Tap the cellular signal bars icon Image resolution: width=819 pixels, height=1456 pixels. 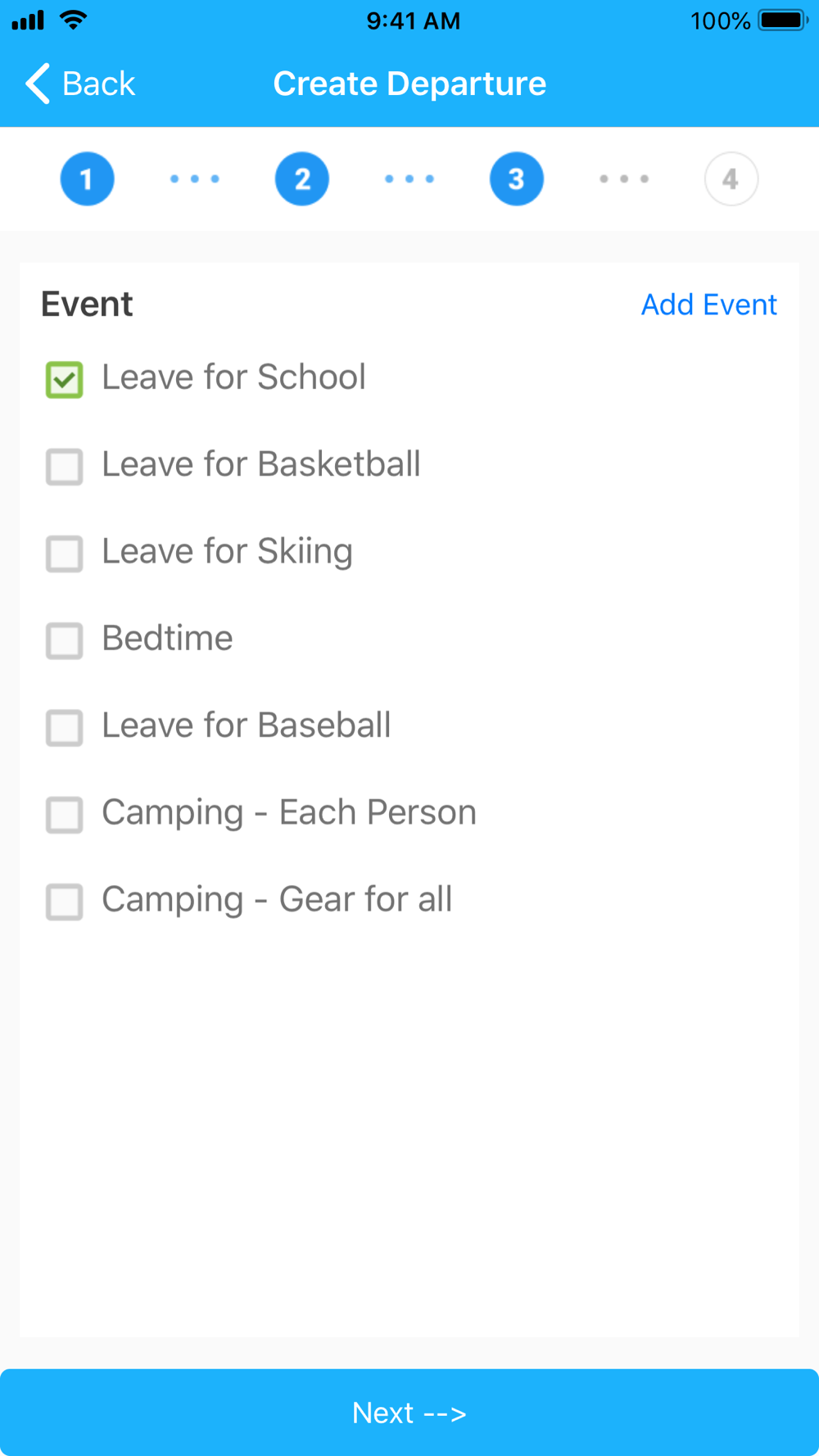click(28, 20)
